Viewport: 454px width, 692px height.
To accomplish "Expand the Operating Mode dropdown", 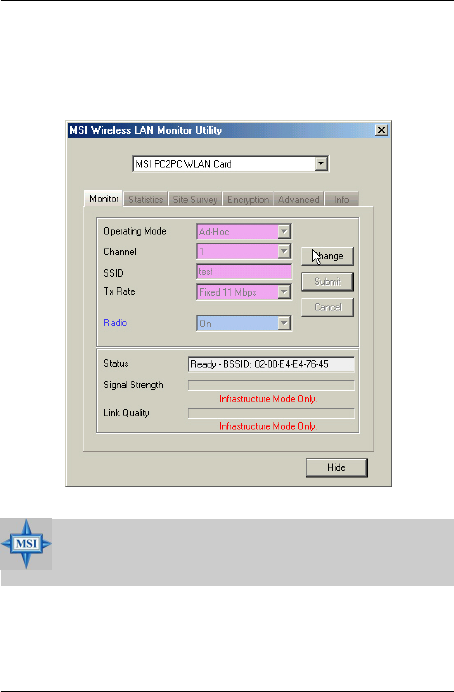I will pos(284,231).
